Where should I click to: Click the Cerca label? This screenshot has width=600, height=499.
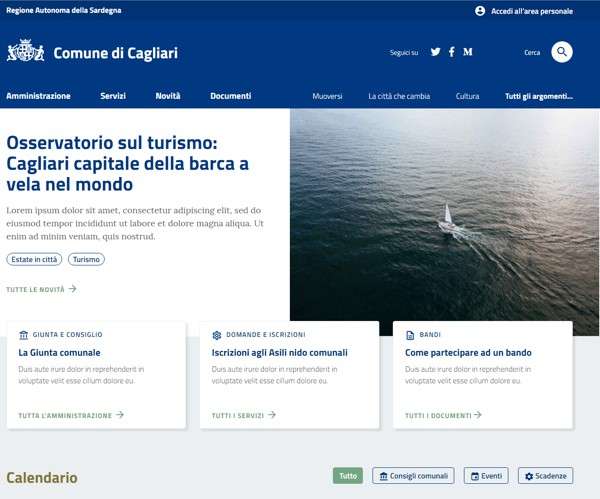click(x=532, y=52)
